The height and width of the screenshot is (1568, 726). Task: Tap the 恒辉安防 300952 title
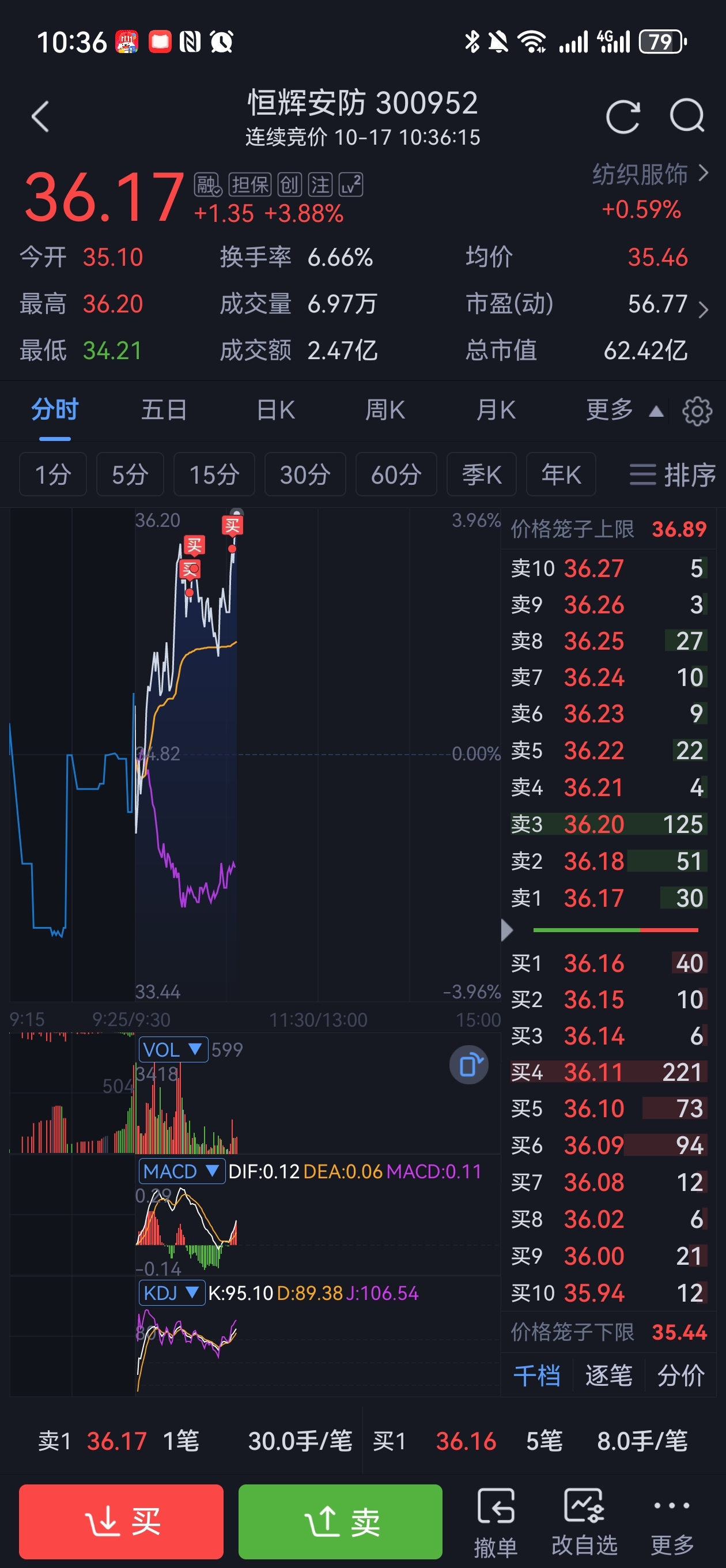(x=362, y=102)
